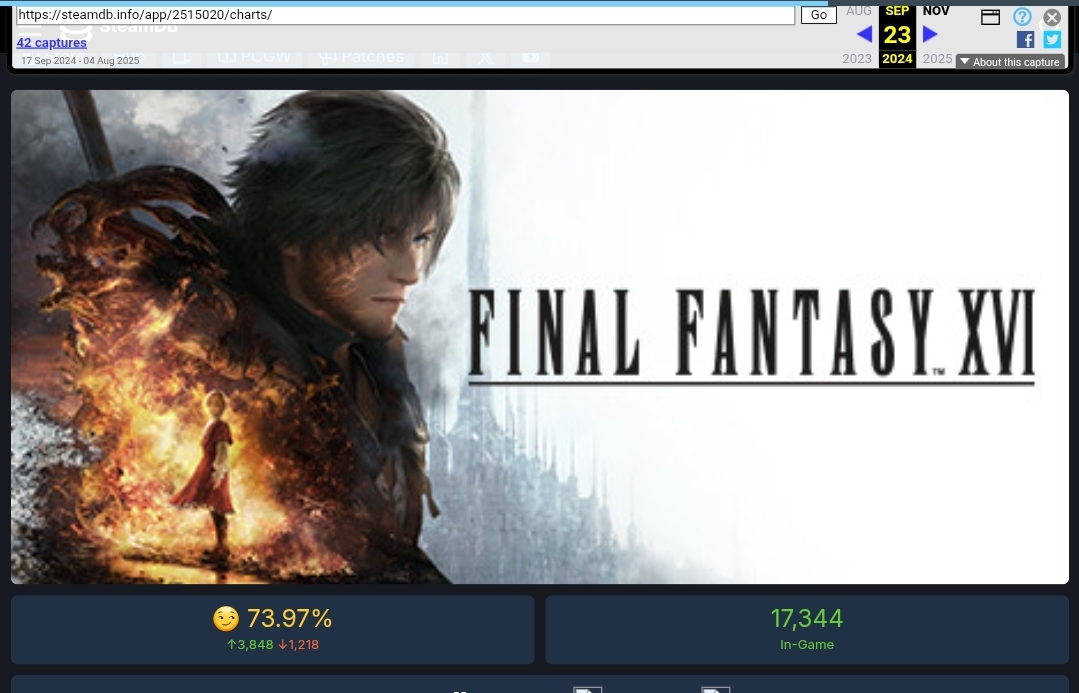Click the 17,344 in-game player count
Image resolution: width=1079 pixels, height=693 pixels.
(x=806, y=619)
